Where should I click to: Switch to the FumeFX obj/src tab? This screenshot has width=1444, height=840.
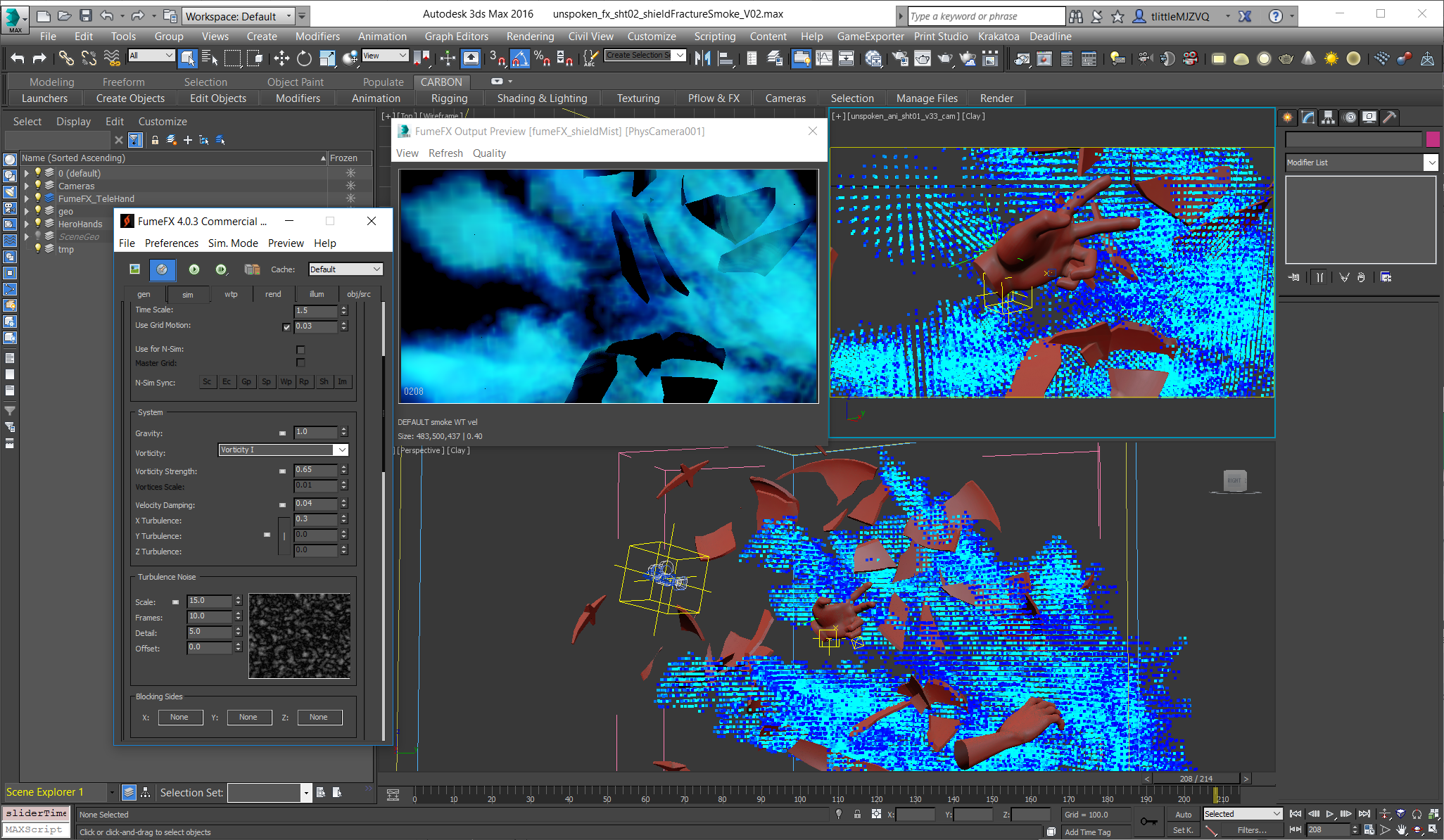359,294
